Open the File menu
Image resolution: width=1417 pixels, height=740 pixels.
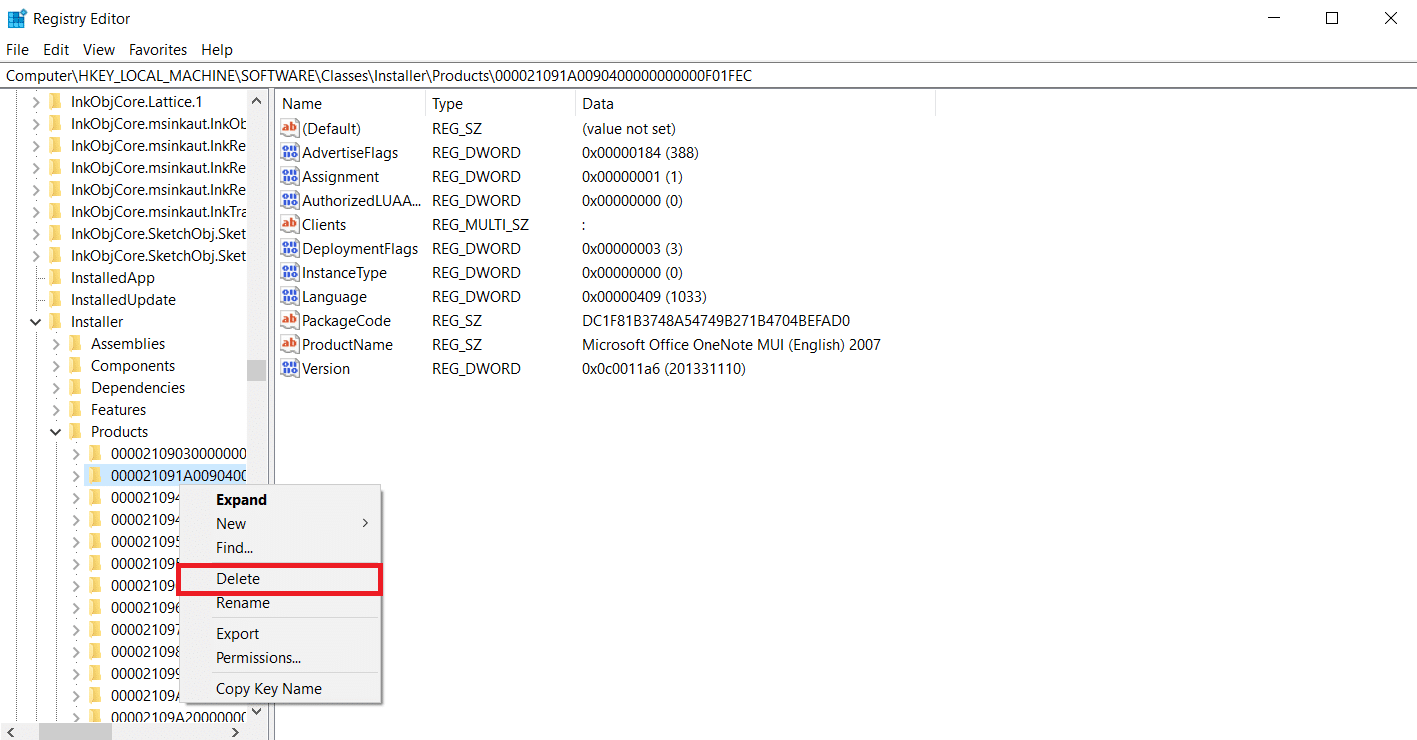(x=18, y=49)
